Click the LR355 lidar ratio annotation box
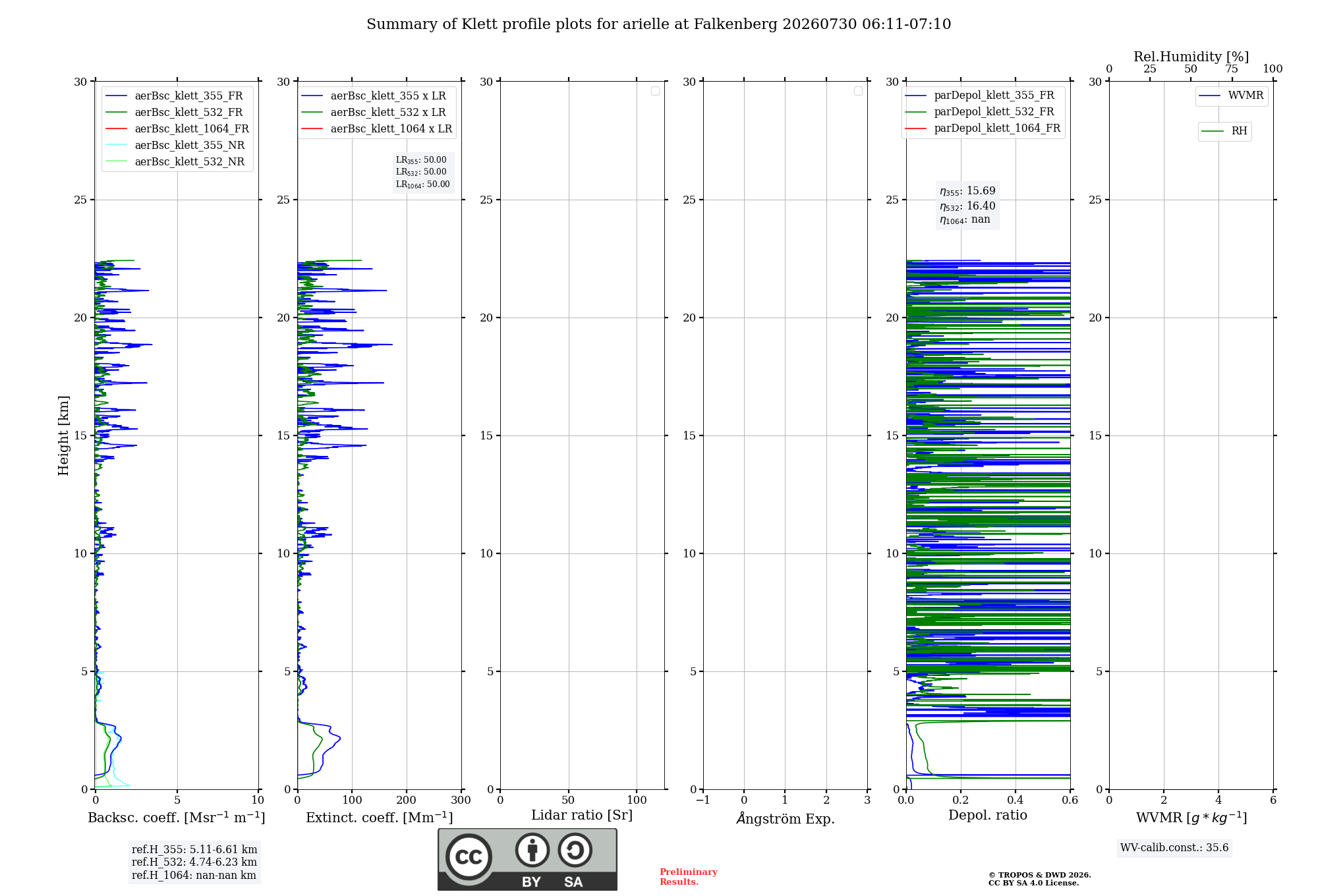Viewport: 1318px width, 896px height. tap(423, 172)
